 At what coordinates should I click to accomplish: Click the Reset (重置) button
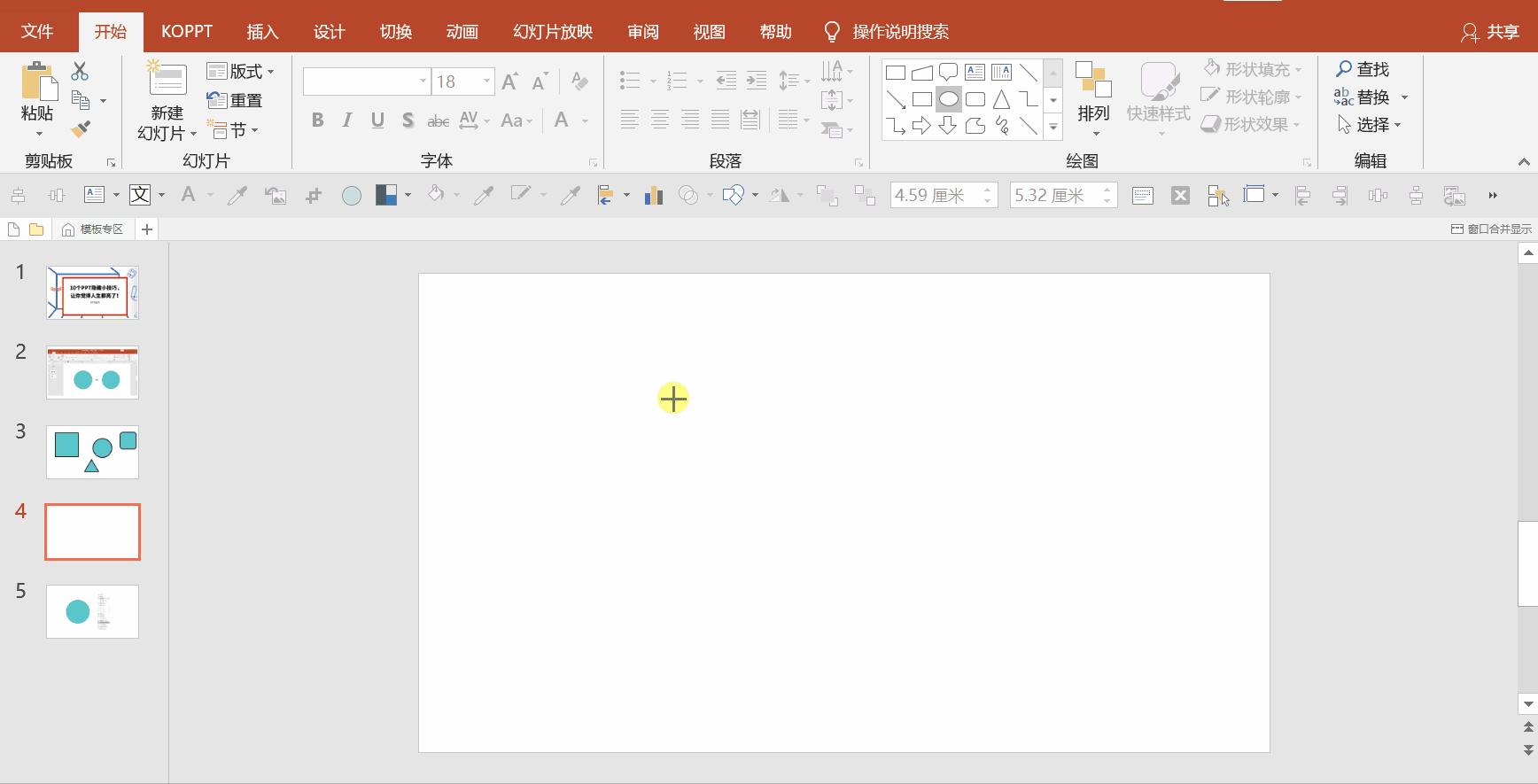[x=236, y=101]
